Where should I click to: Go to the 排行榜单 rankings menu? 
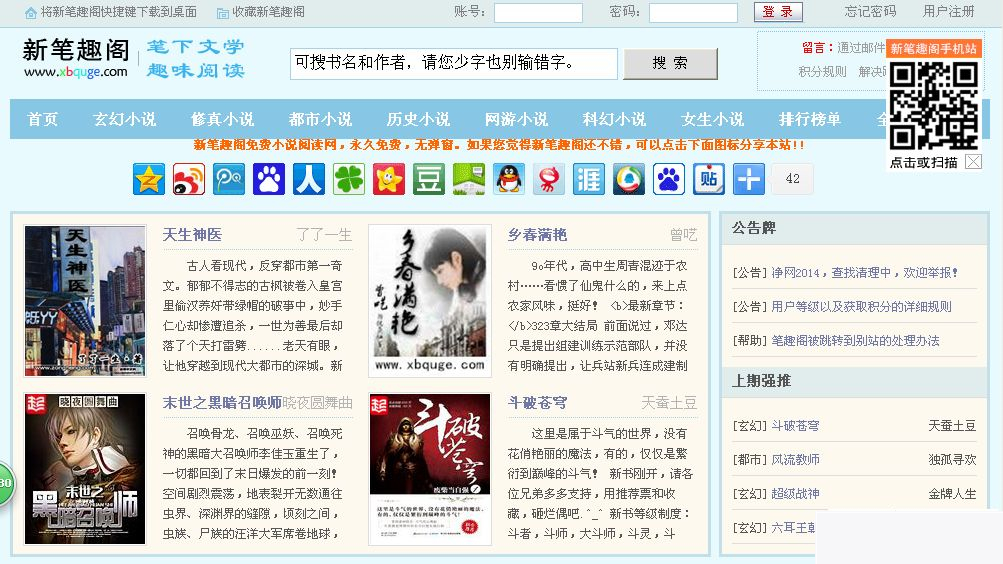[x=810, y=119]
